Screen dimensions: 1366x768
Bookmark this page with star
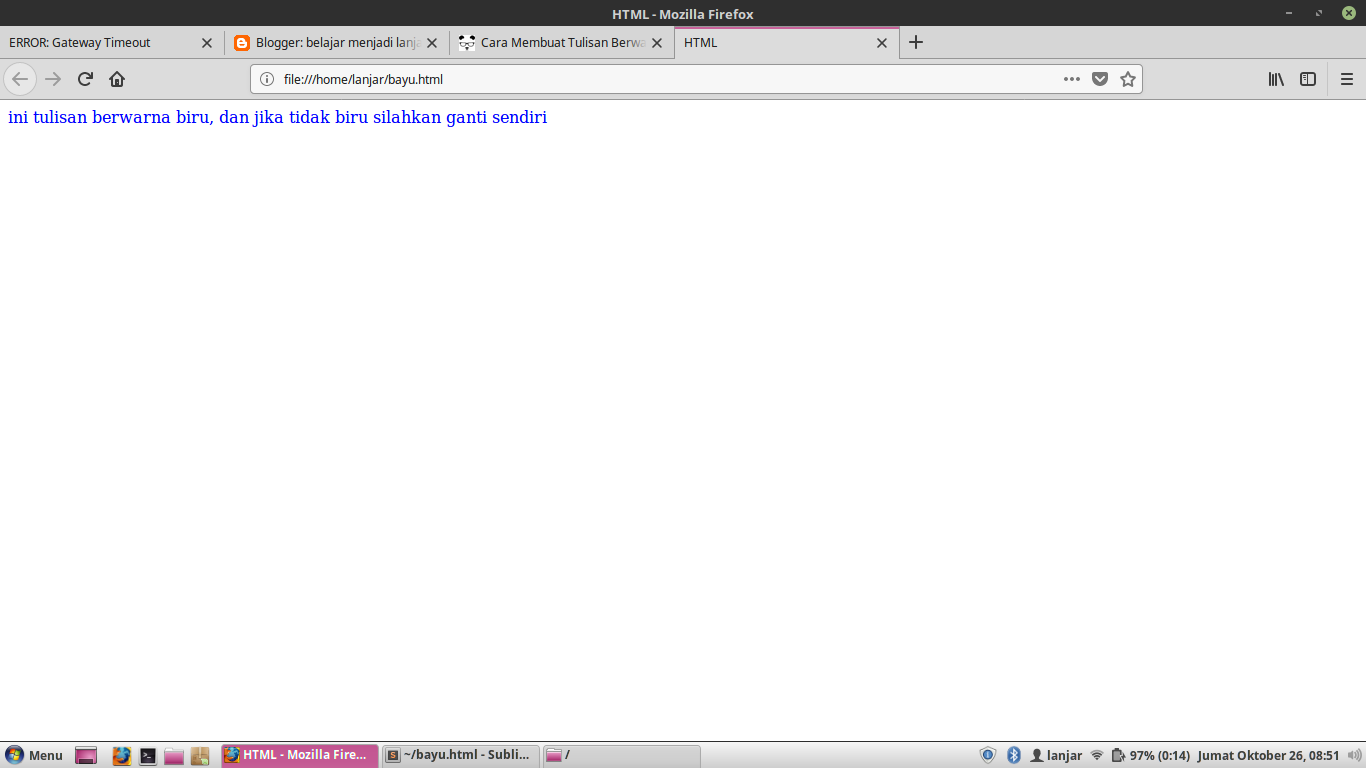[1128, 79]
